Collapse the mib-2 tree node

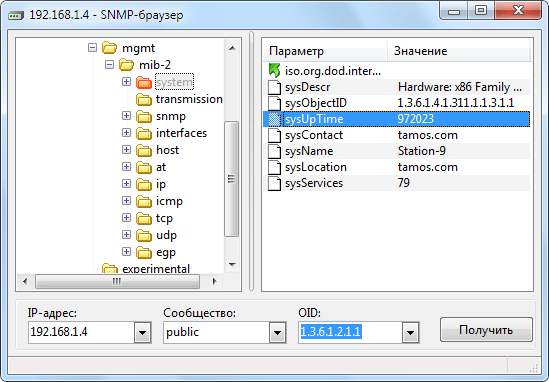coord(110,65)
